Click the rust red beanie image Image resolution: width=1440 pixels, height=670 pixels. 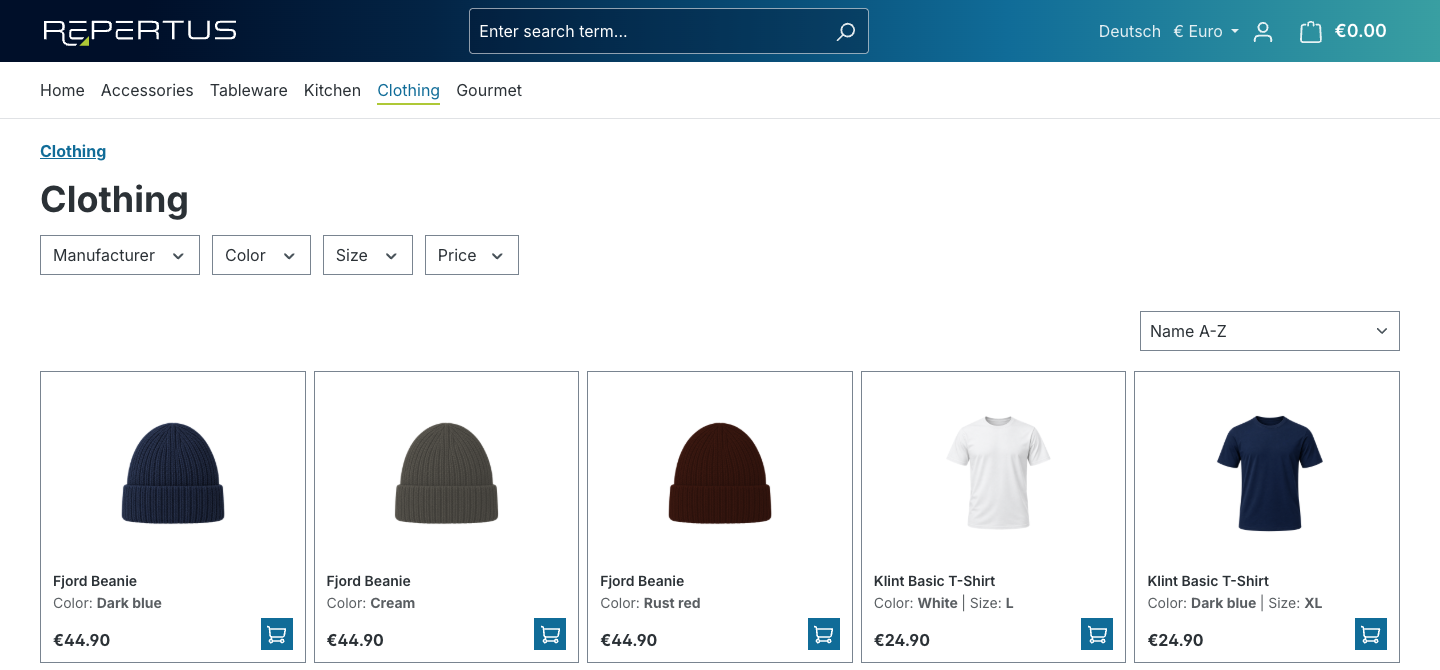(x=720, y=473)
